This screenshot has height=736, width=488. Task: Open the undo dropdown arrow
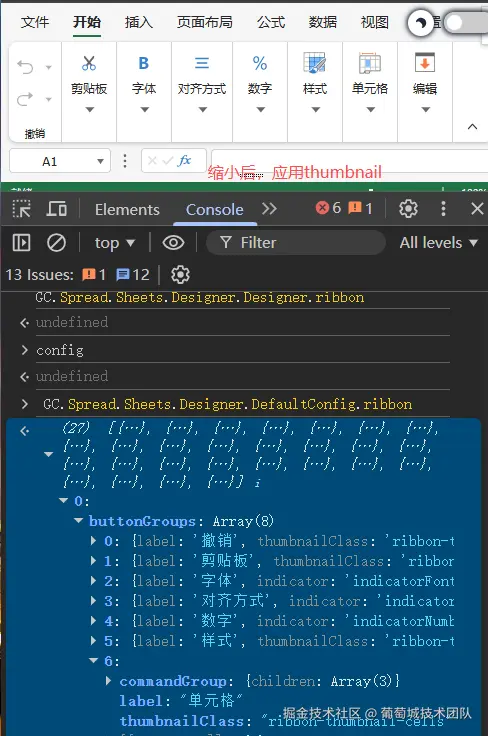click(x=49, y=68)
